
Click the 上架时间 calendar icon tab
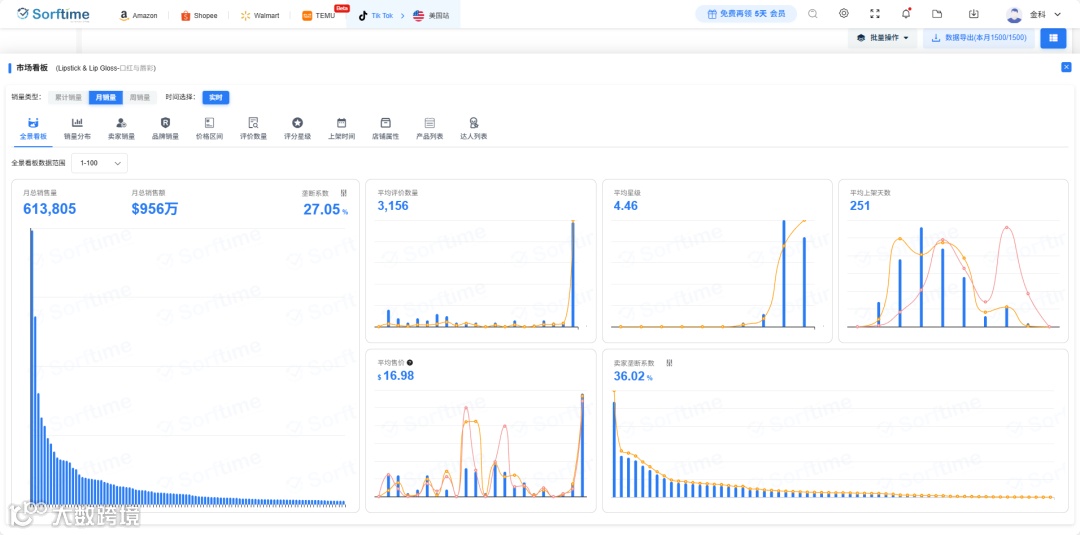tap(342, 123)
